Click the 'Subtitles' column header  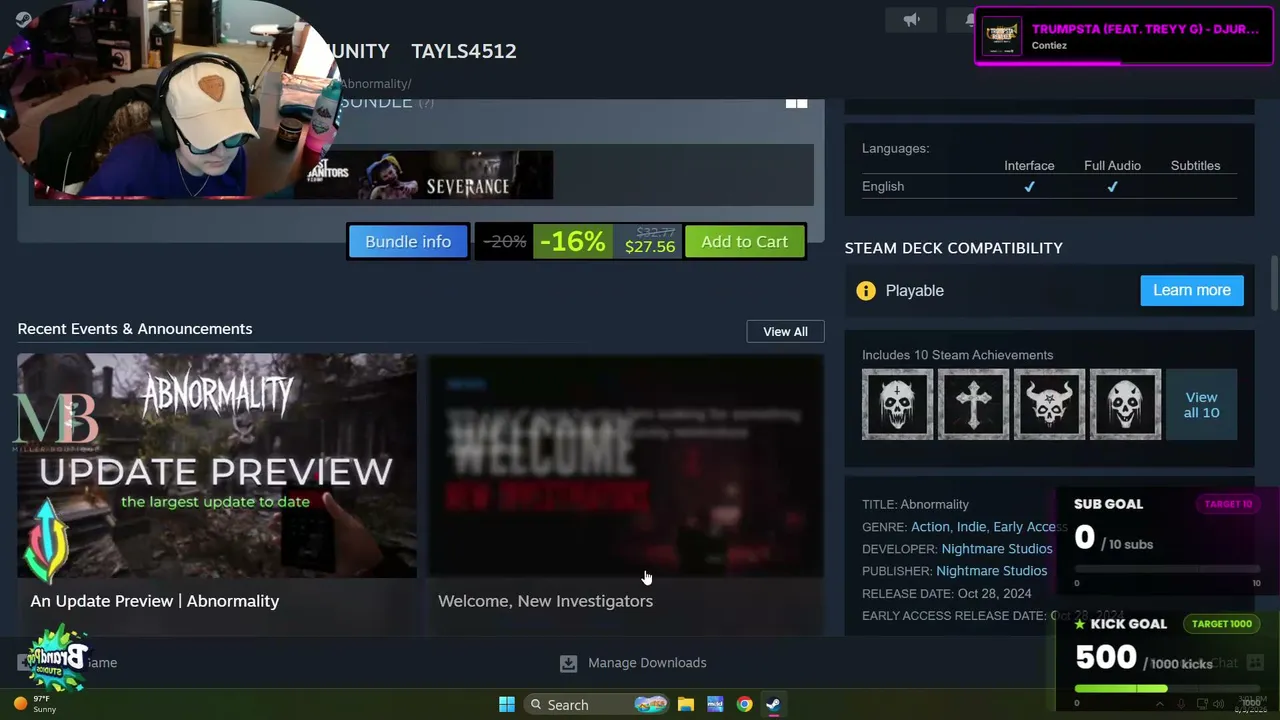1195,166
